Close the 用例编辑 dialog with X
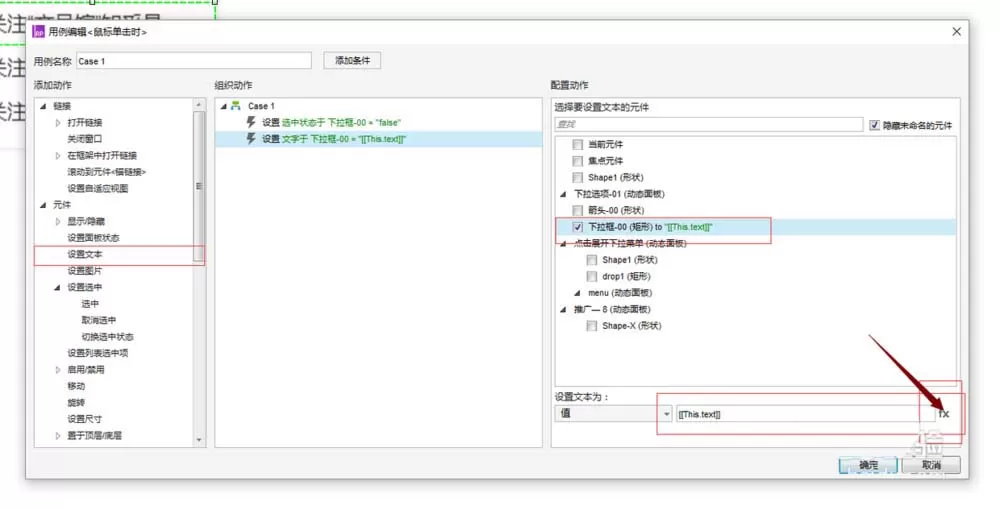The image size is (1000, 510). (x=956, y=31)
